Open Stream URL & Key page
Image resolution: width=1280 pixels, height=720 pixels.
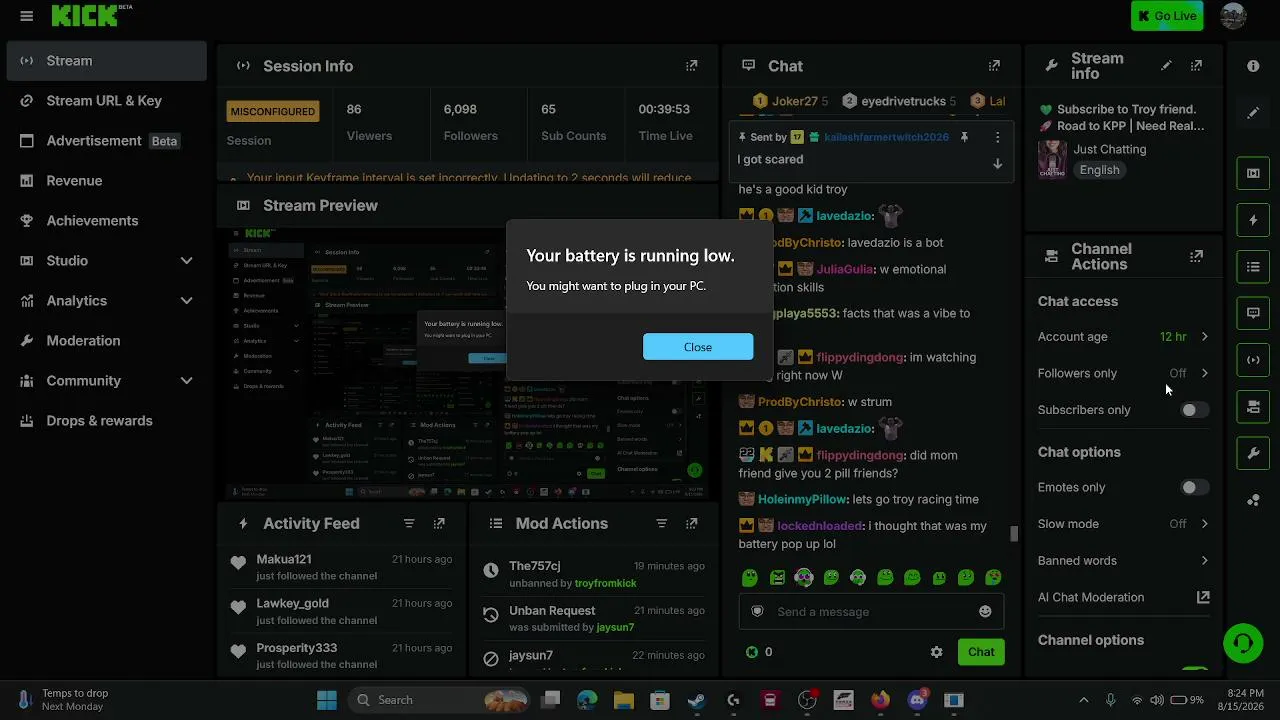pos(106,101)
